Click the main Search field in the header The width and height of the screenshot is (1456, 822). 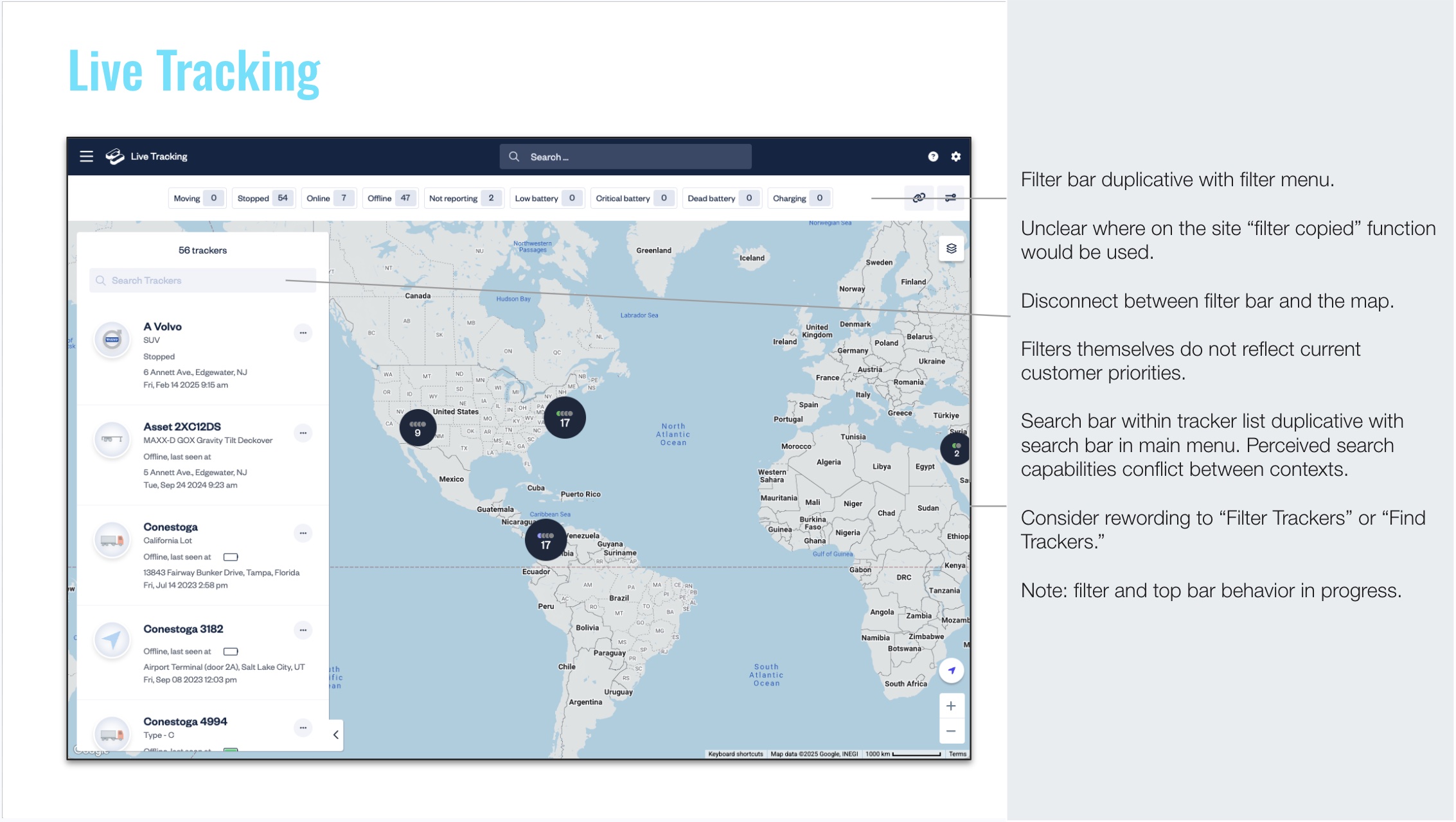point(625,157)
